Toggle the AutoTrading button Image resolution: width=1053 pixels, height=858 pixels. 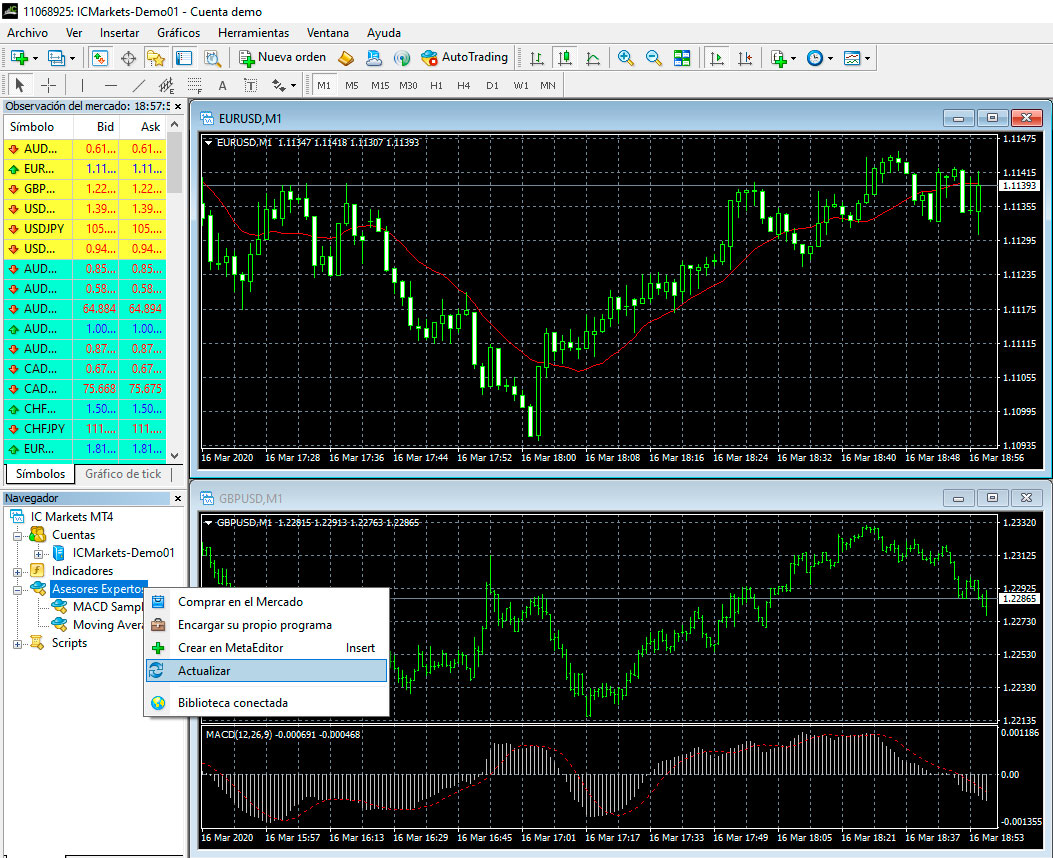click(465, 58)
